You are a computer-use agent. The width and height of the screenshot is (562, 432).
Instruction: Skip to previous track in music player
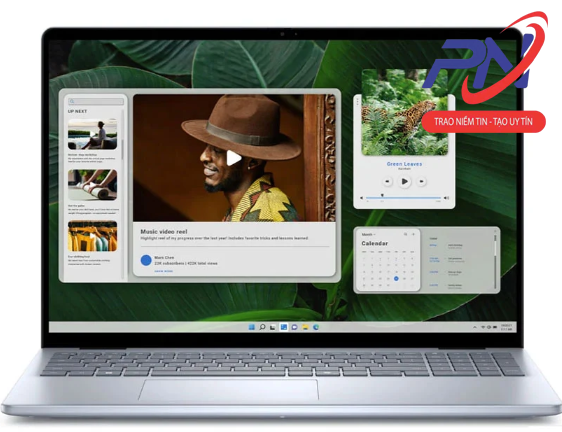click(x=387, y=181)
